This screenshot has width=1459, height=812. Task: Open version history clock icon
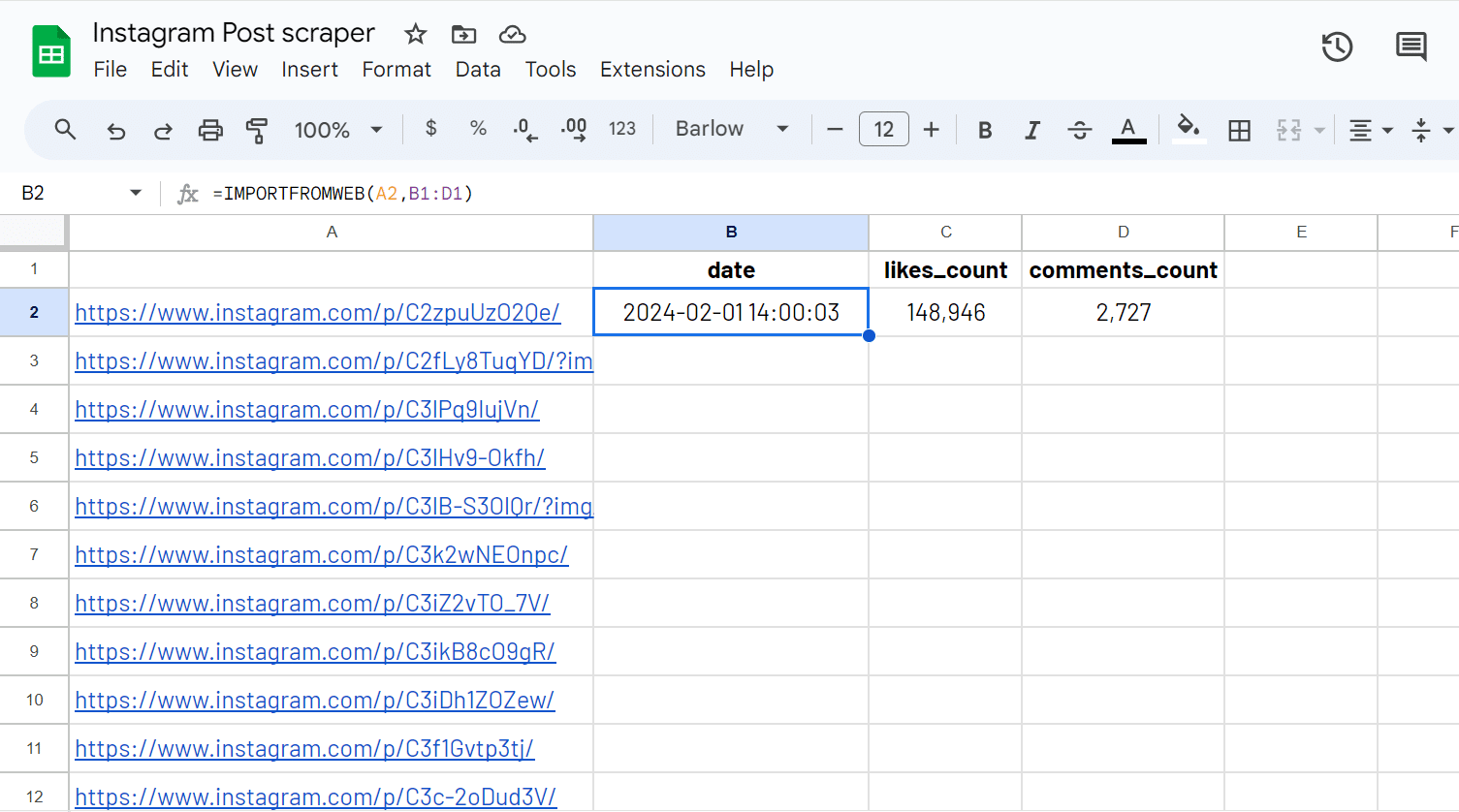point(1337,47)
